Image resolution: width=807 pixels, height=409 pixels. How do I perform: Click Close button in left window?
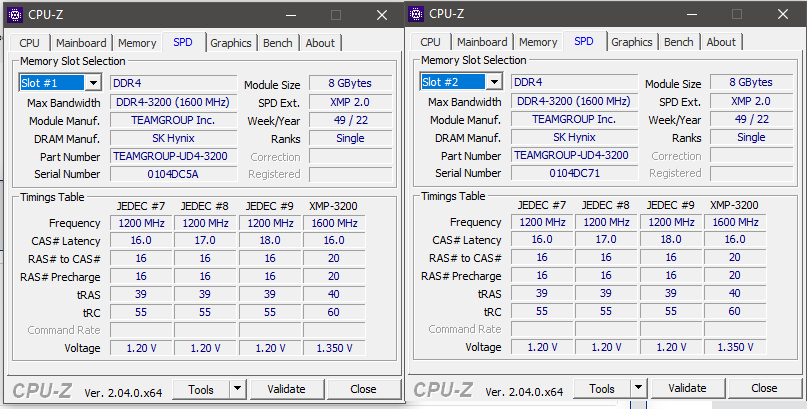363,389
